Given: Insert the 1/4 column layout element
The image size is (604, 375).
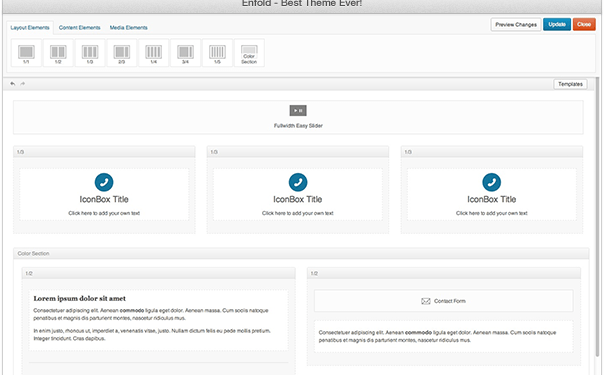Looking at the screenshot, I should [x=154, y=53].
